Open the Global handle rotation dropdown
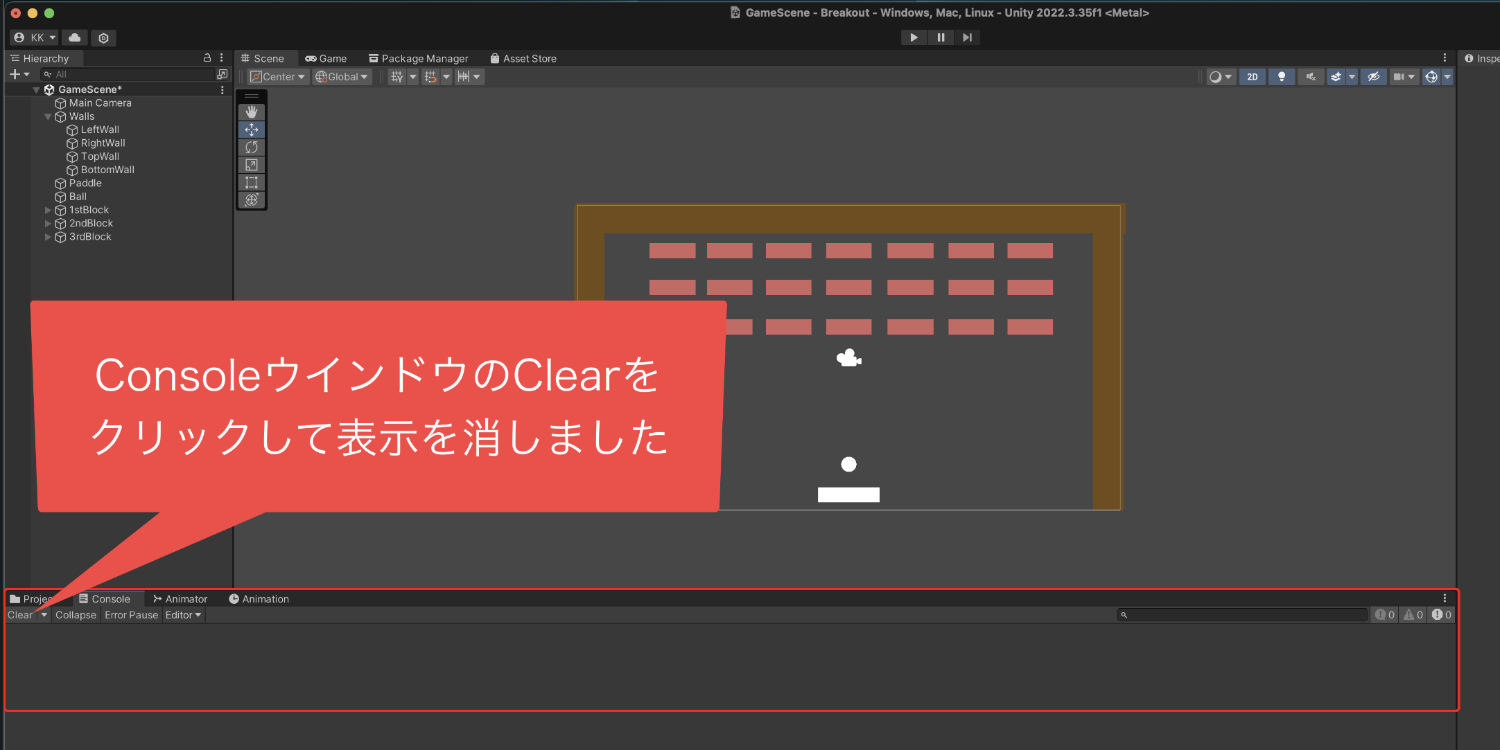Viewport: 1500px width, 750px height. pyautogui.click(x=341, y=76)
